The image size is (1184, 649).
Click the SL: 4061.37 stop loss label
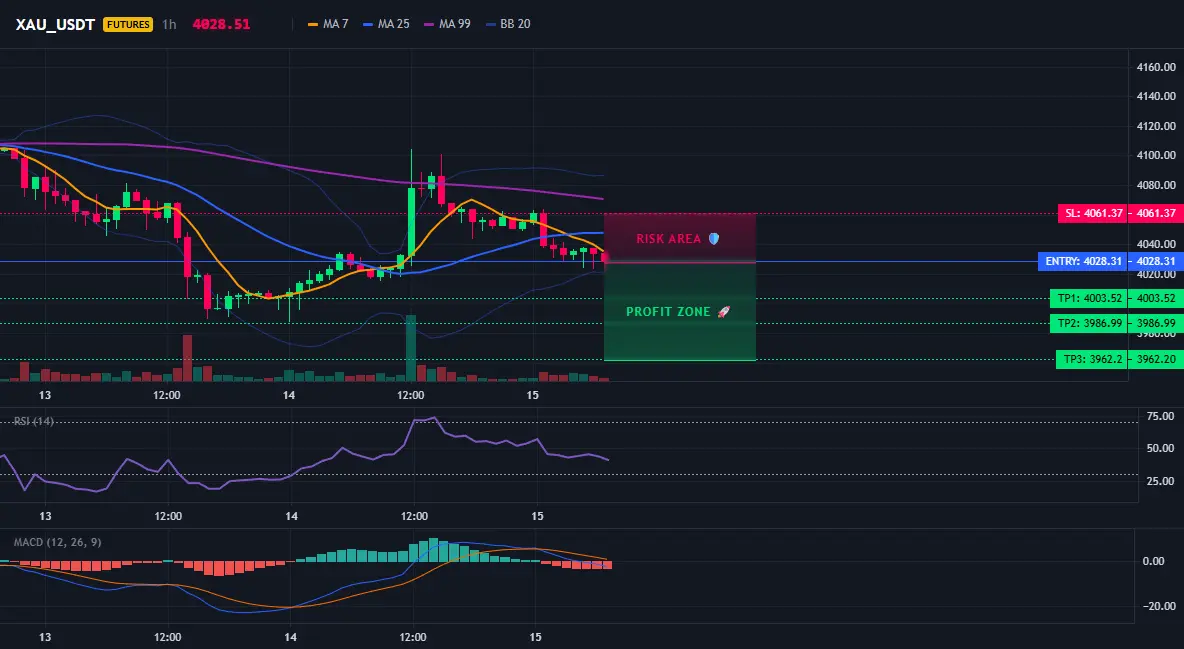[1092, 213]
